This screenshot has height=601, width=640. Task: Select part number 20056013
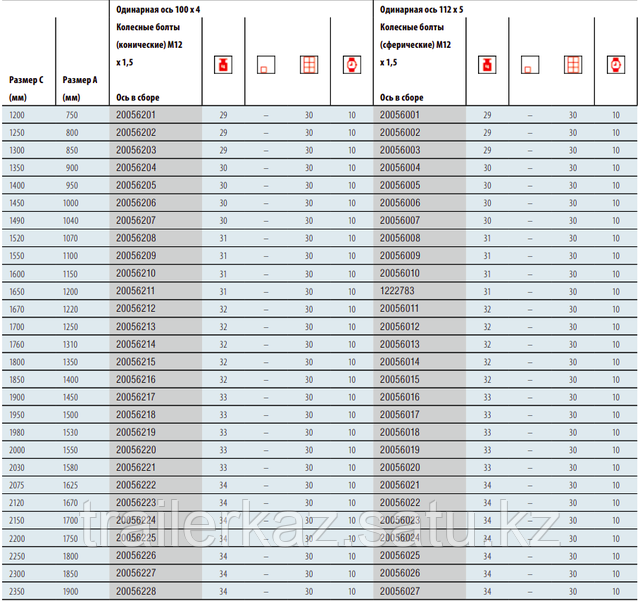coord(400,344)
